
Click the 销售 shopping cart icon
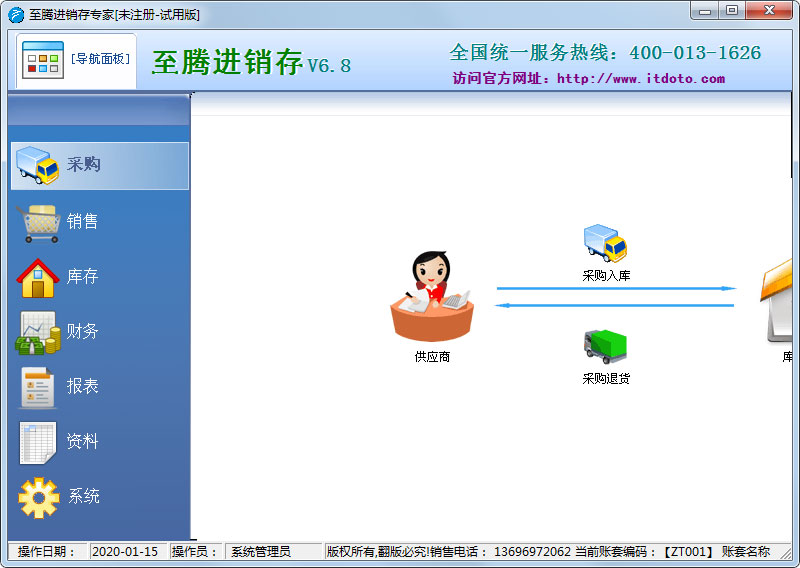[39, 224]
